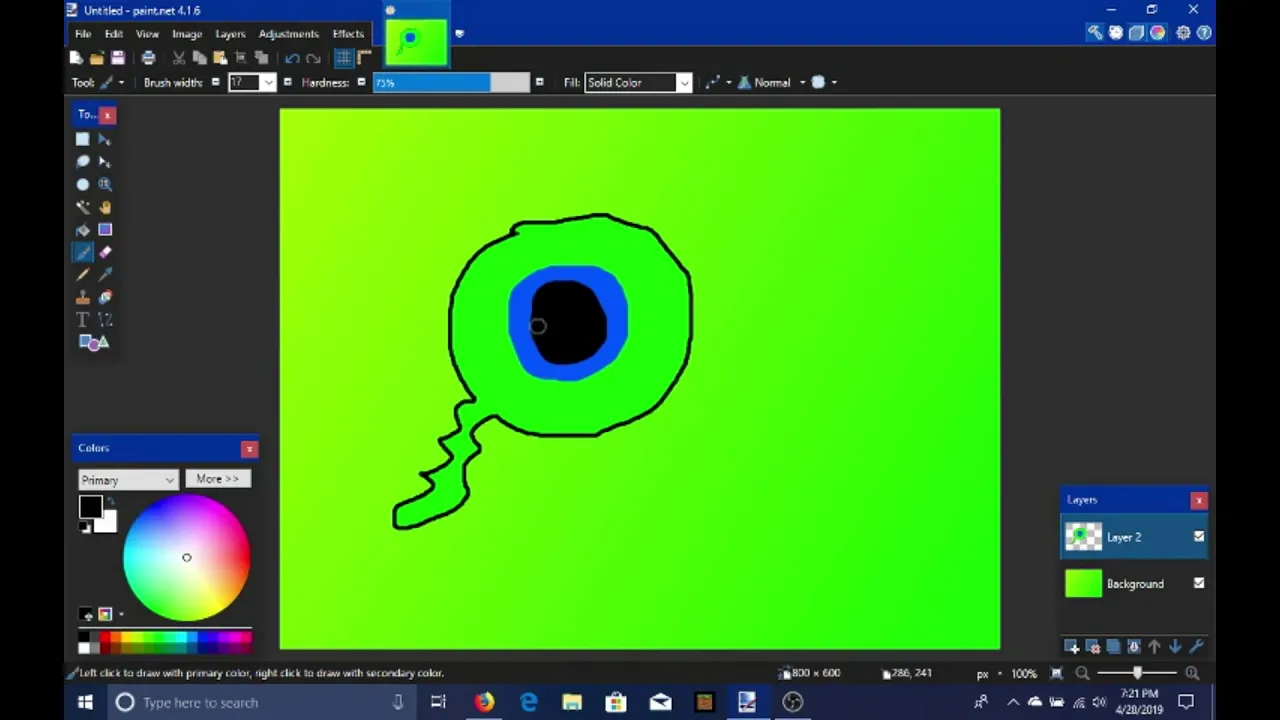Select the Paintbrush tool

(83, 252)
